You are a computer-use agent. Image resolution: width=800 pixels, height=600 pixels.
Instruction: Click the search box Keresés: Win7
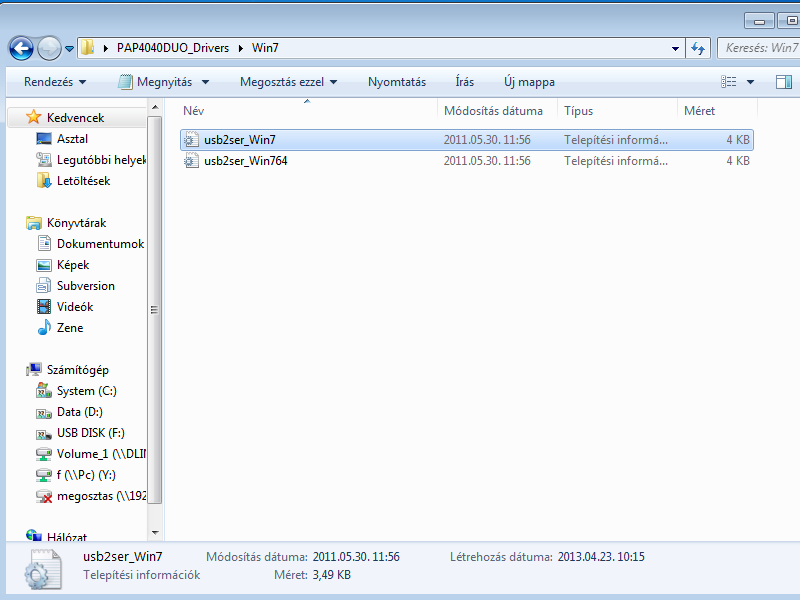(x=758, y=48)
